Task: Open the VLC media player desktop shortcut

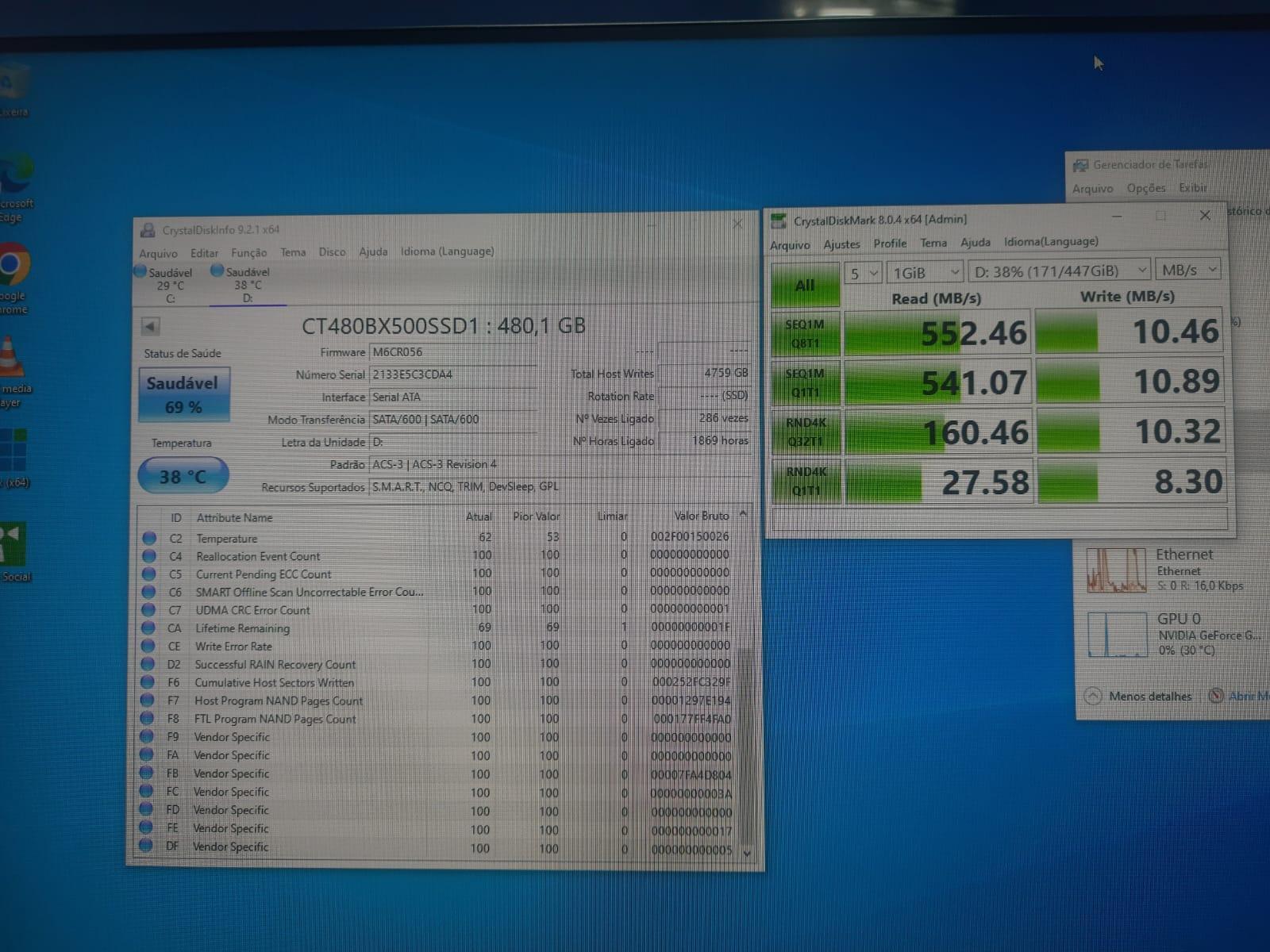Action: [14, 371]
